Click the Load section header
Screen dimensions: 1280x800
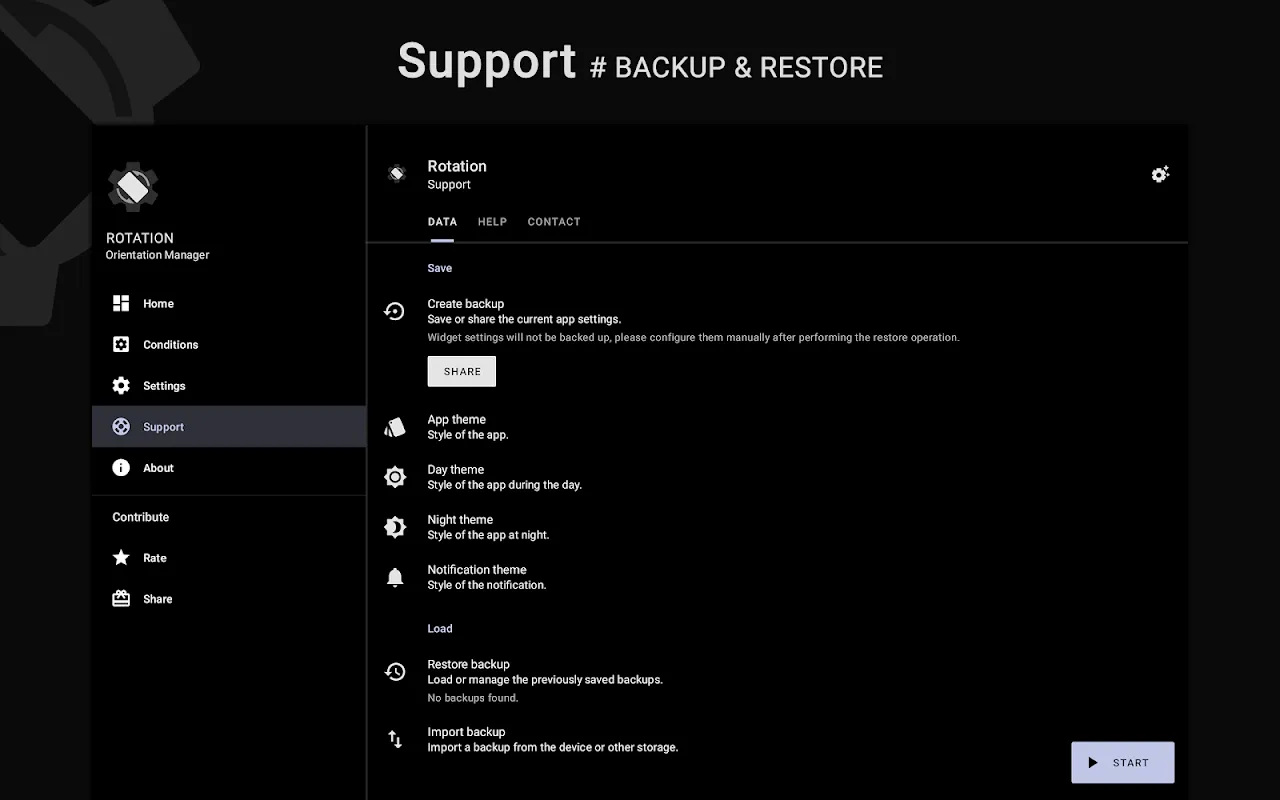point(440,629)
